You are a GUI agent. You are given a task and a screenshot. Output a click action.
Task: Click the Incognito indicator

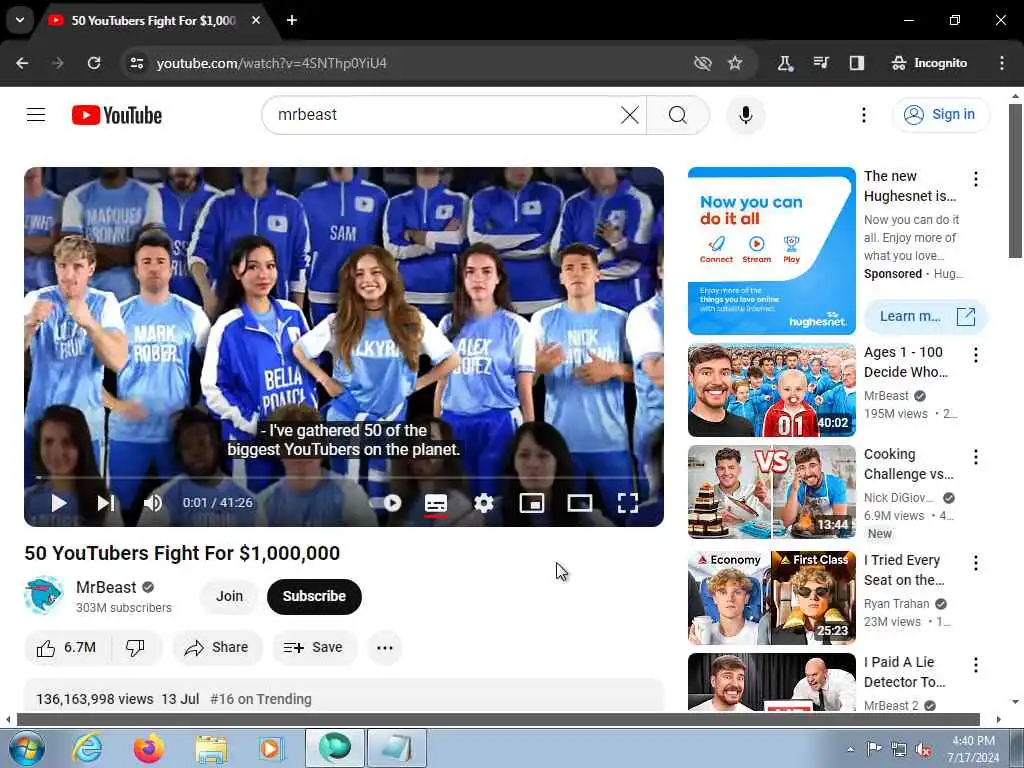(x=929, y=63)
